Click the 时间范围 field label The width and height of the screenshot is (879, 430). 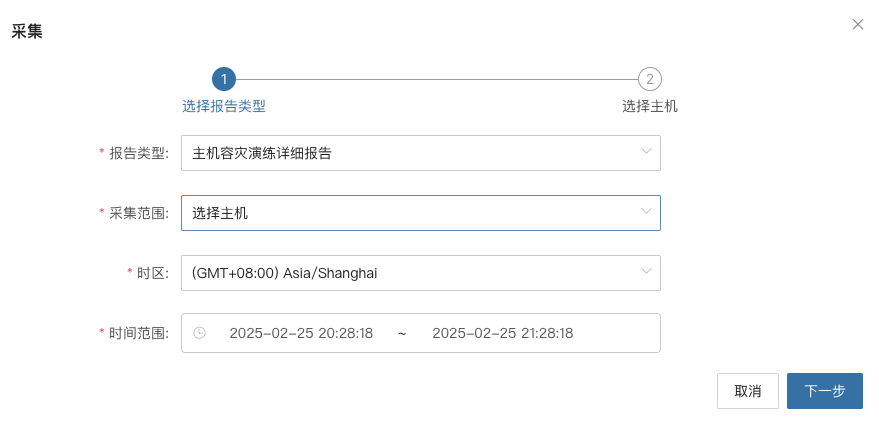pyautogui.click(x=138, y=333)
